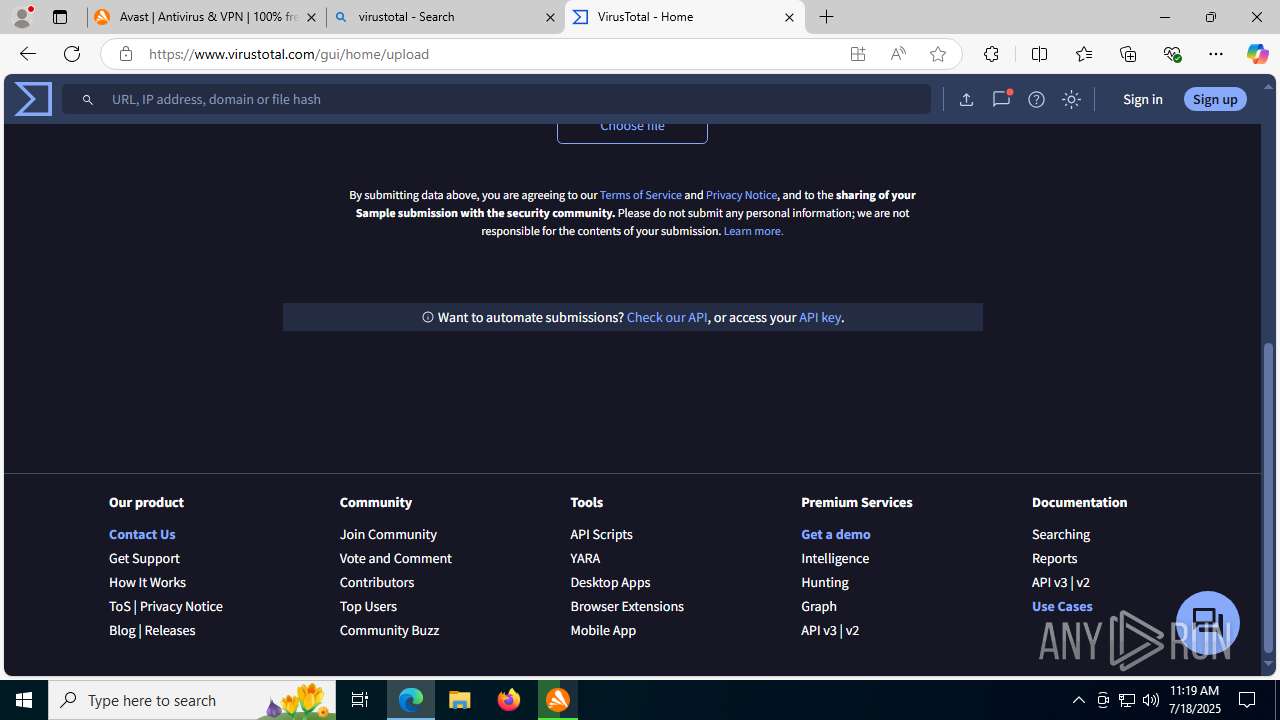The height and width of the screenshot is (720, 1280).
Task: Switch to the Avast Antivirus tab
Action: [x=206, y=17]
